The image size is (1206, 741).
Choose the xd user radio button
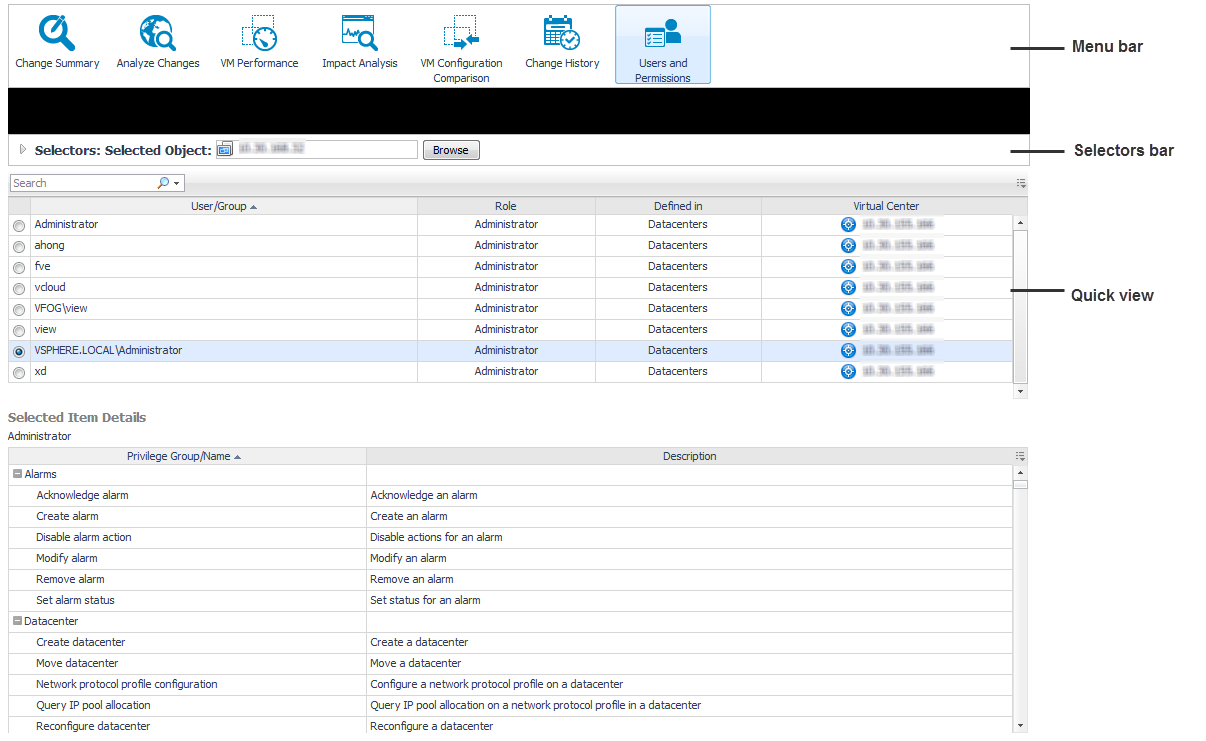pyautogui.click(x=19, y=373)
